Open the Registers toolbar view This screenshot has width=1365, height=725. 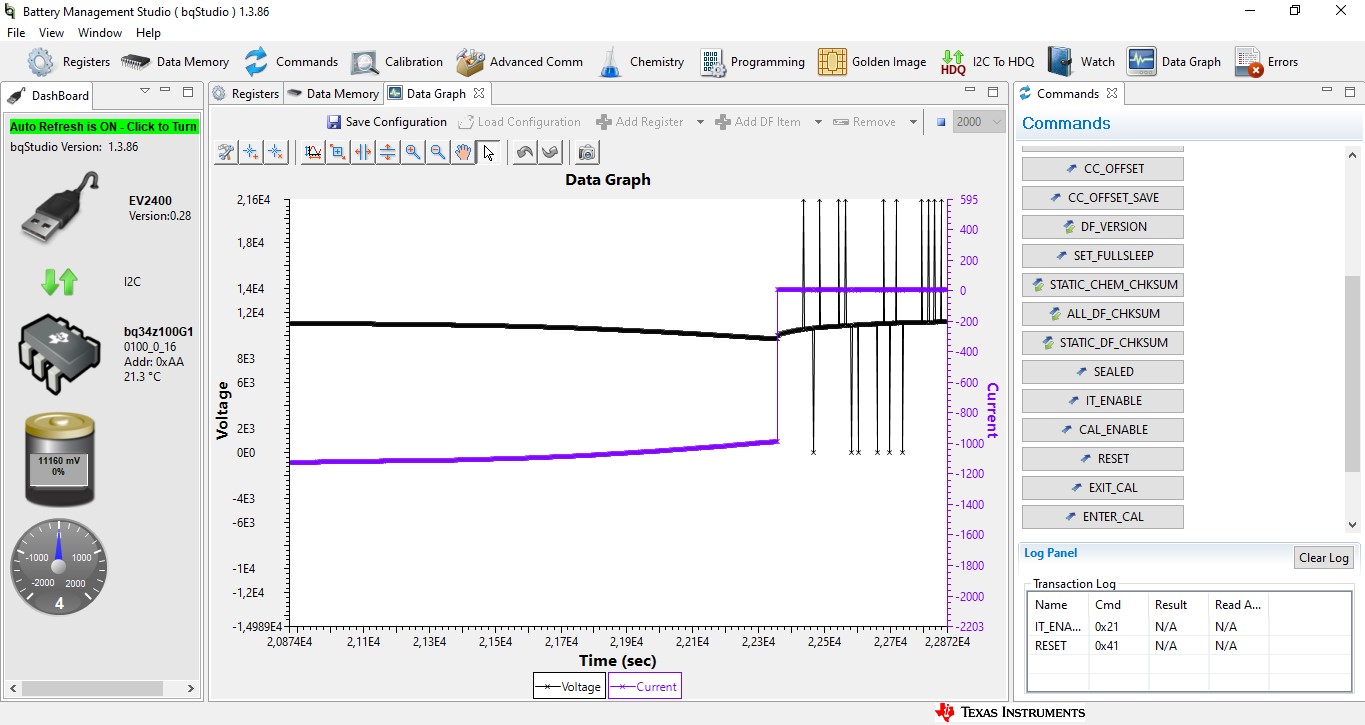click(68, 62)
